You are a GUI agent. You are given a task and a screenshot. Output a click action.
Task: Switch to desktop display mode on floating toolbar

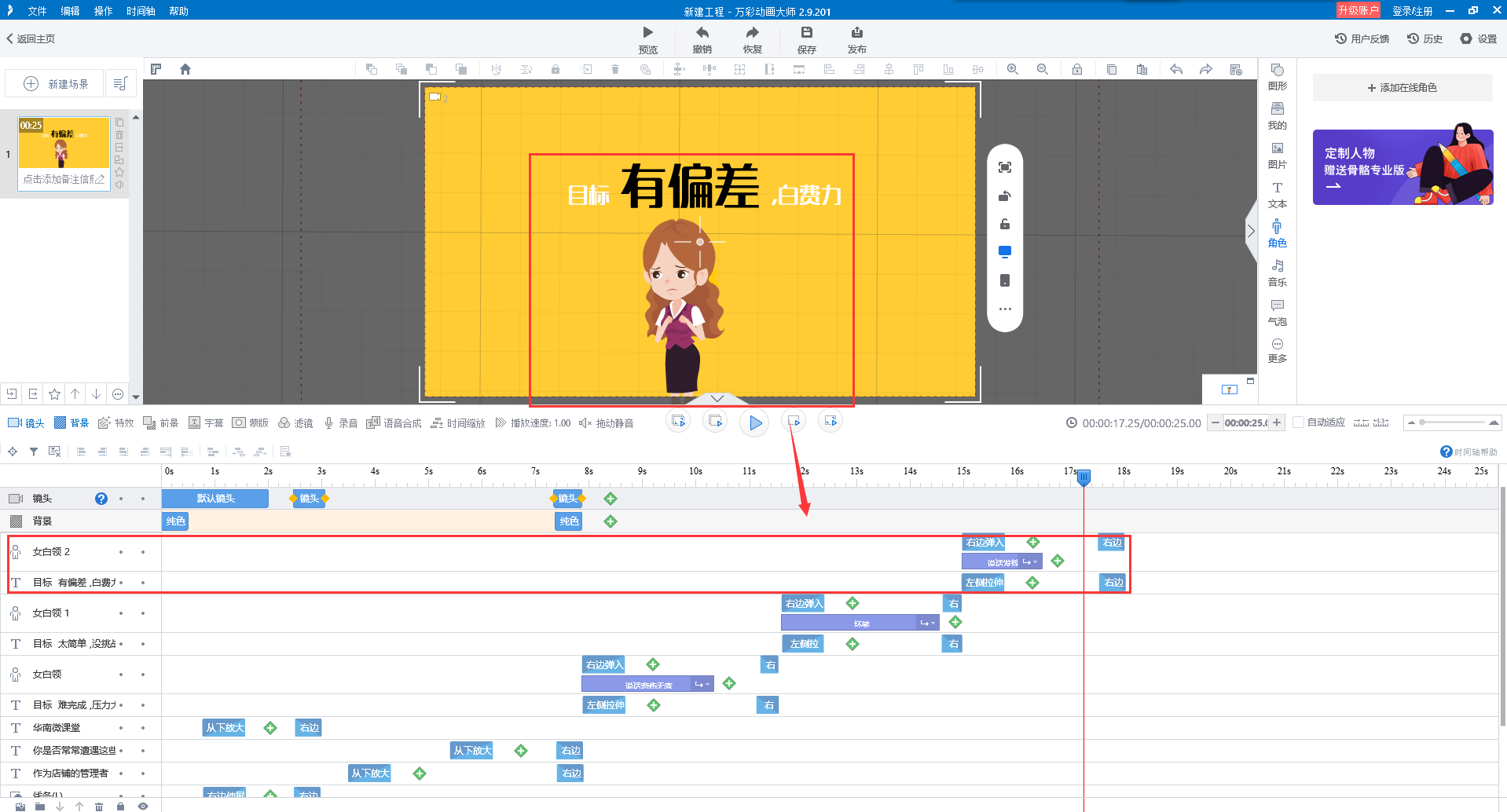click(1005, 252)
